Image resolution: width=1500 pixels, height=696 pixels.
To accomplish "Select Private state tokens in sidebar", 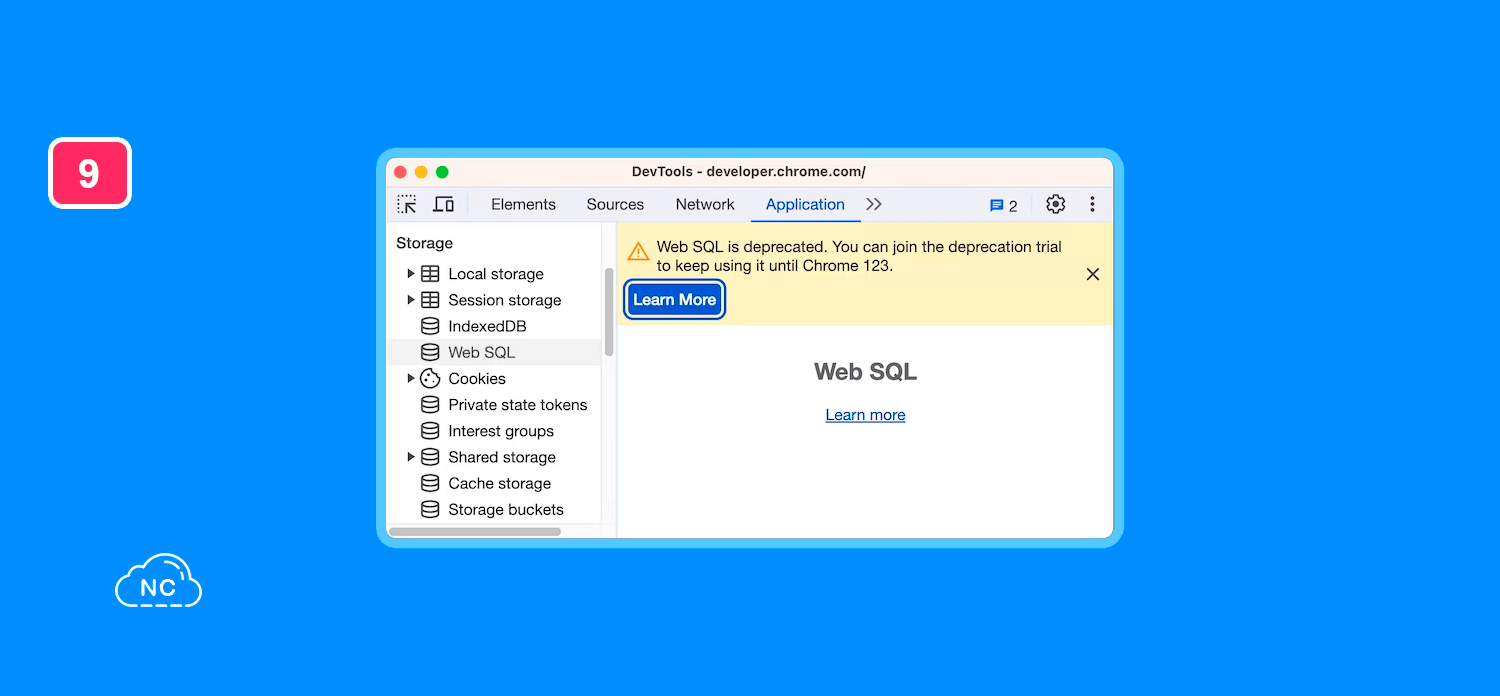I will [x=518, y=405].
